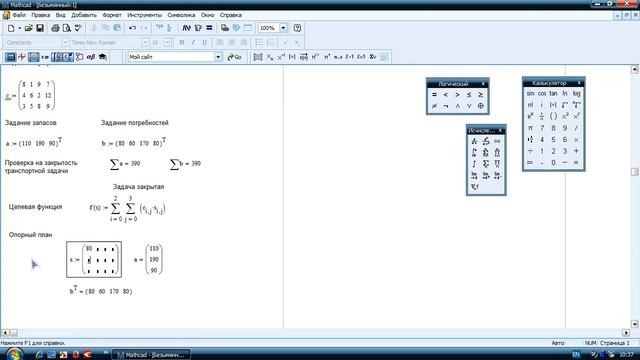Image resolution: width=640 pixels, height=360 pixels.
Task: Open the Calculator toolbar from the Math palette
Action: (11, 57)
